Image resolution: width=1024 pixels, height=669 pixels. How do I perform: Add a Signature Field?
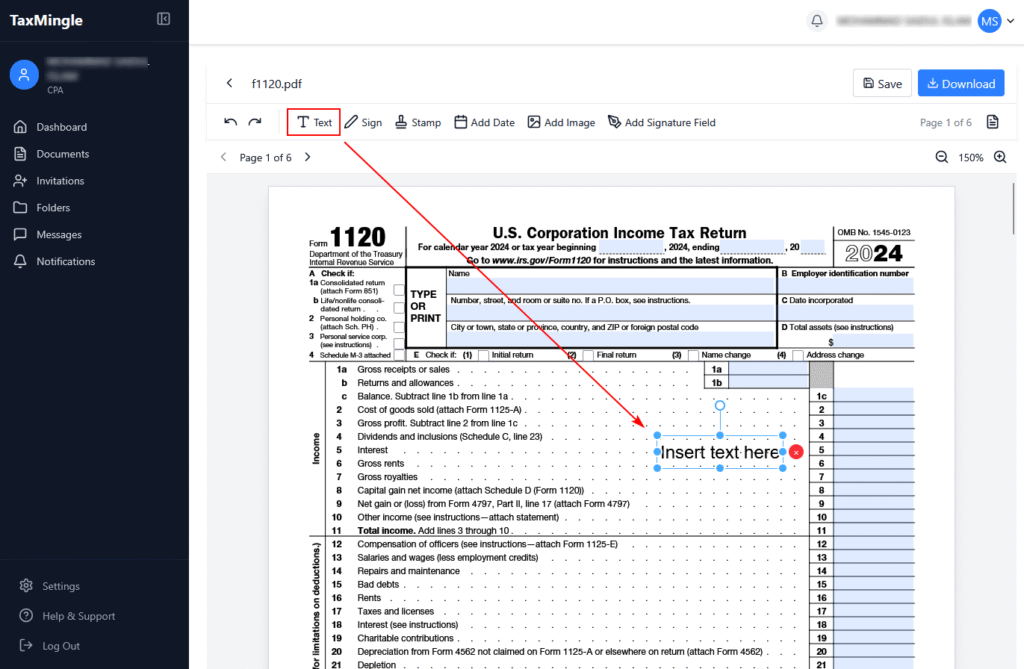point(661,122)
